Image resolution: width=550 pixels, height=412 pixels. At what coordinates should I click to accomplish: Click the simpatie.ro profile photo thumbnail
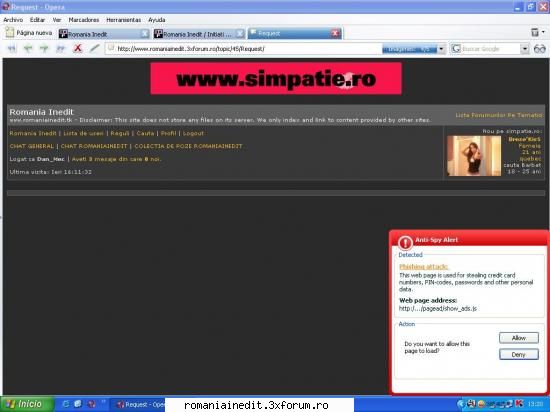point(474,156)
